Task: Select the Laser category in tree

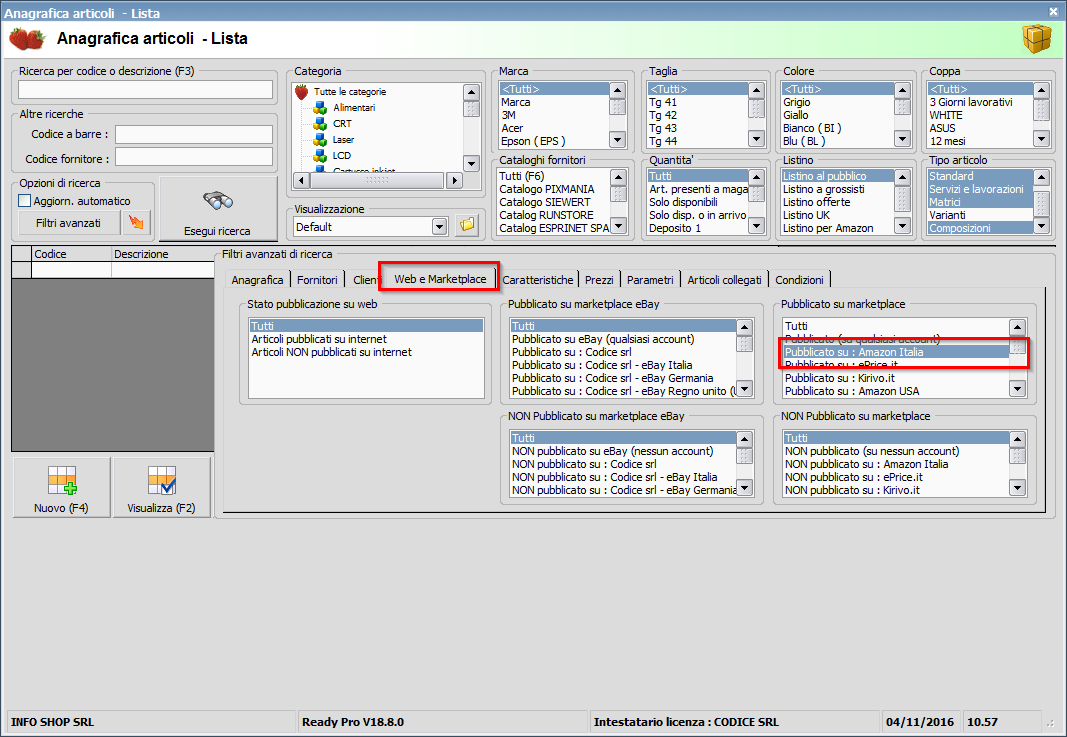Action: (343, 140)
